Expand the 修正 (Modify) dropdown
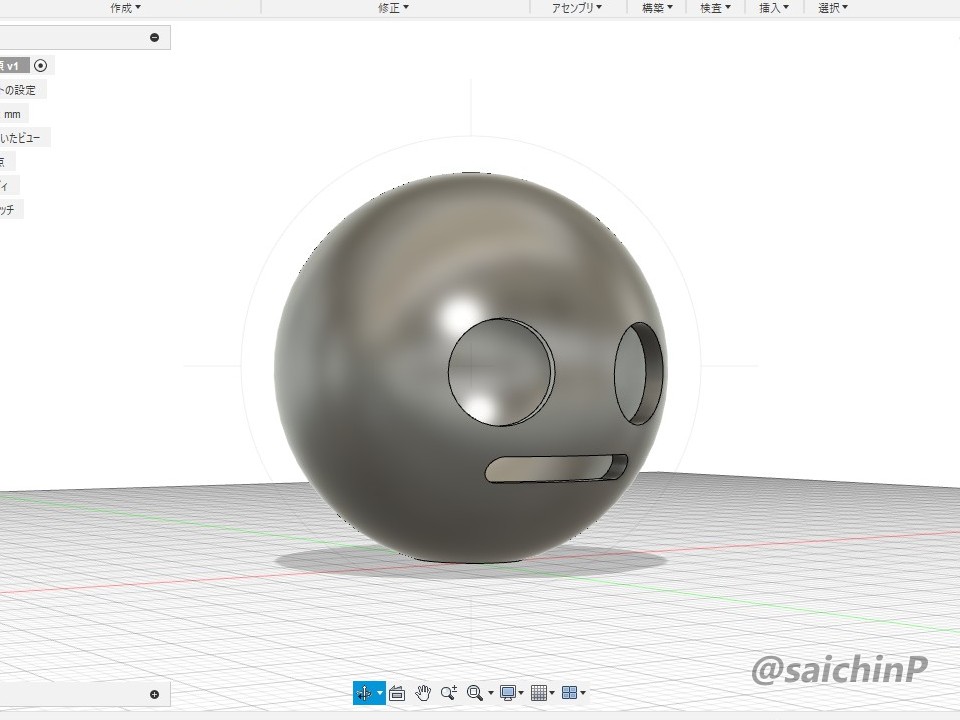The image size is (960, 720). (393, 7)
